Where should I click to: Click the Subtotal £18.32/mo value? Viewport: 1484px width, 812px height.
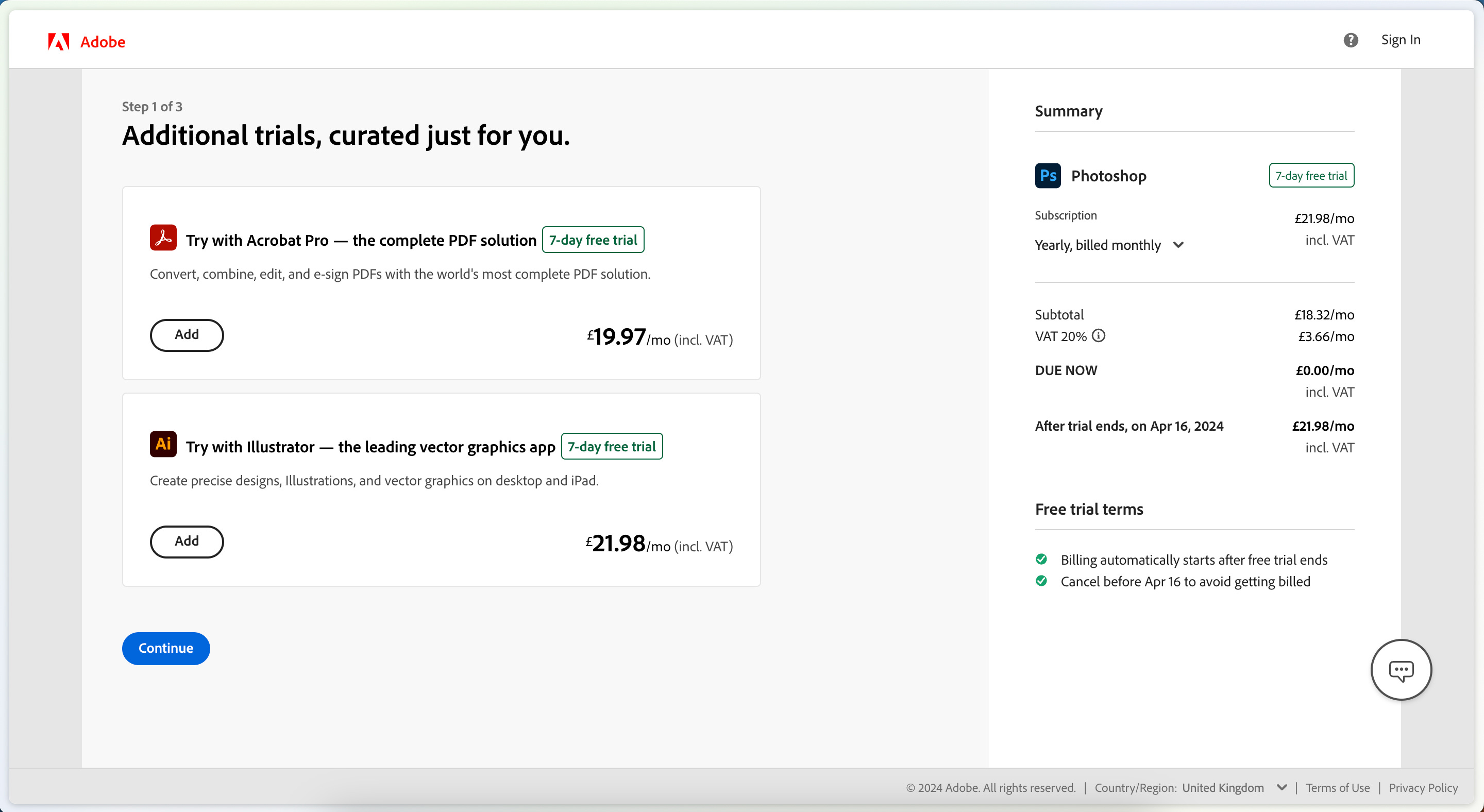pos(1324,314)
